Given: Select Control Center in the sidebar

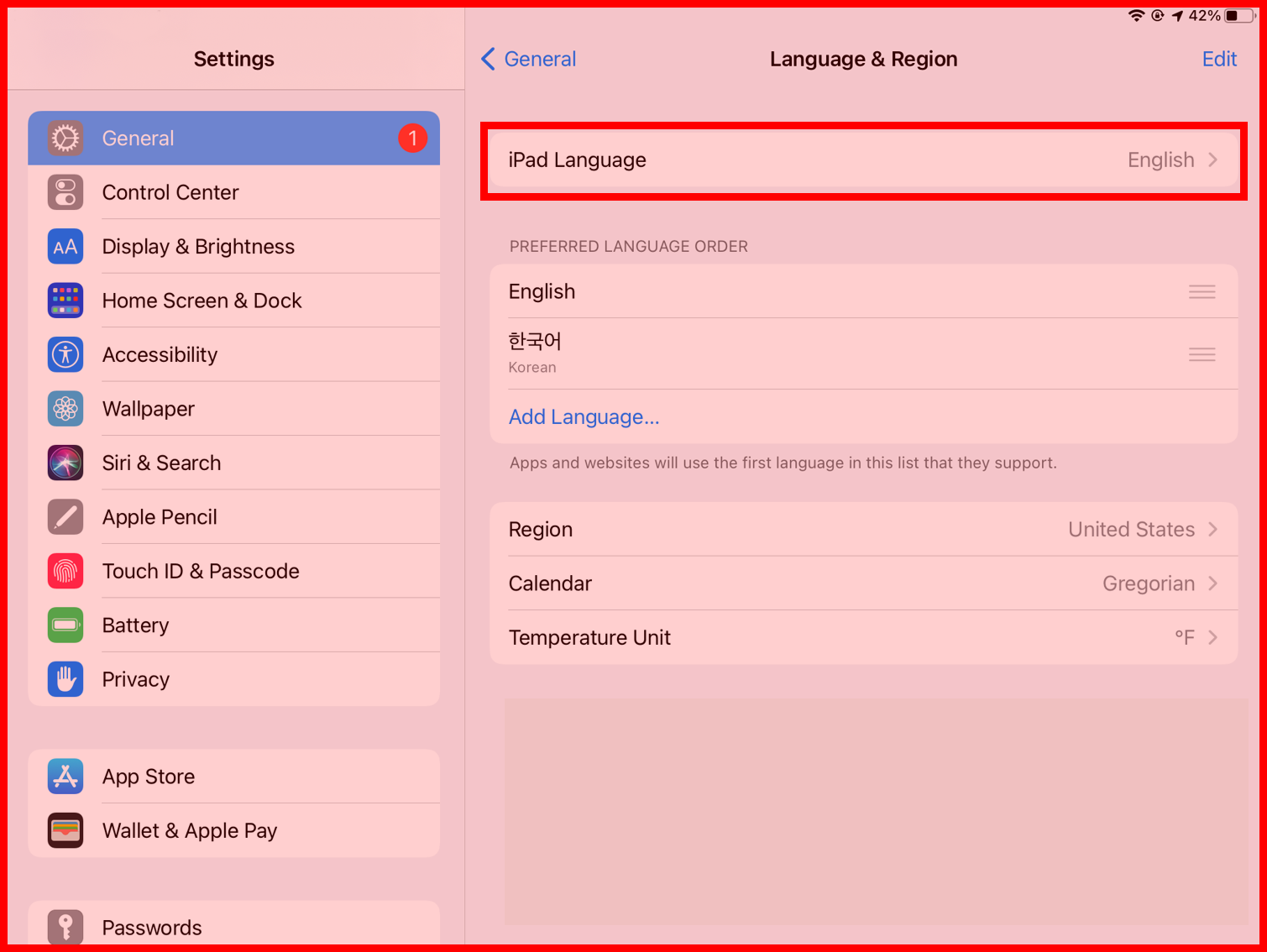Looking at the screenshot, I should [x=234, y=192].
